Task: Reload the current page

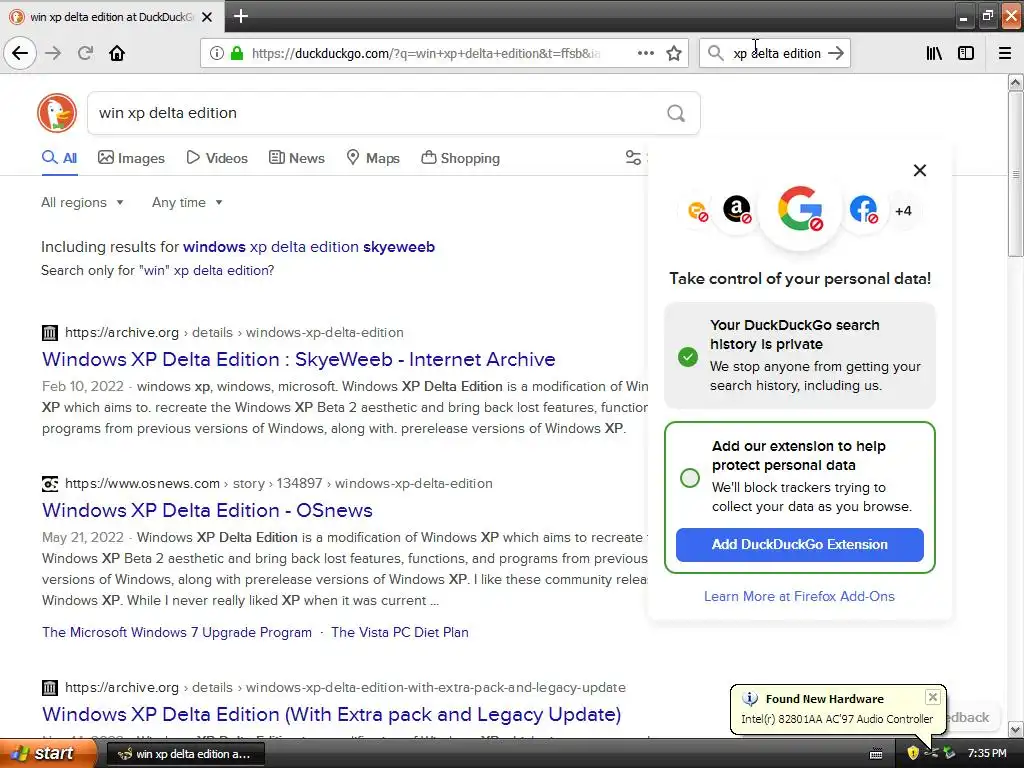Action: 86,53
